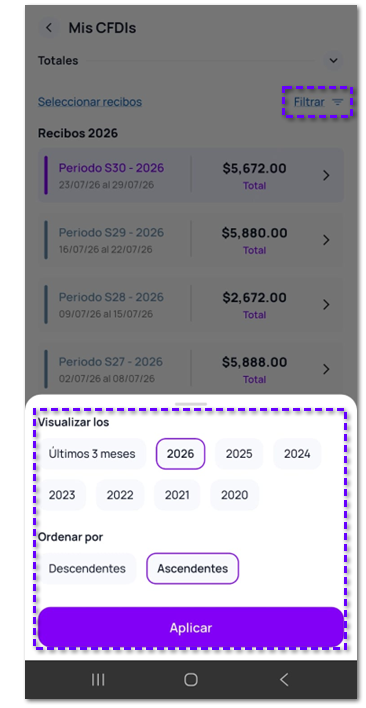The width and height of the screenshot is (366, 708).
Task: Grab the bottom sheet drag handle
Action: (x=191, y=404)
